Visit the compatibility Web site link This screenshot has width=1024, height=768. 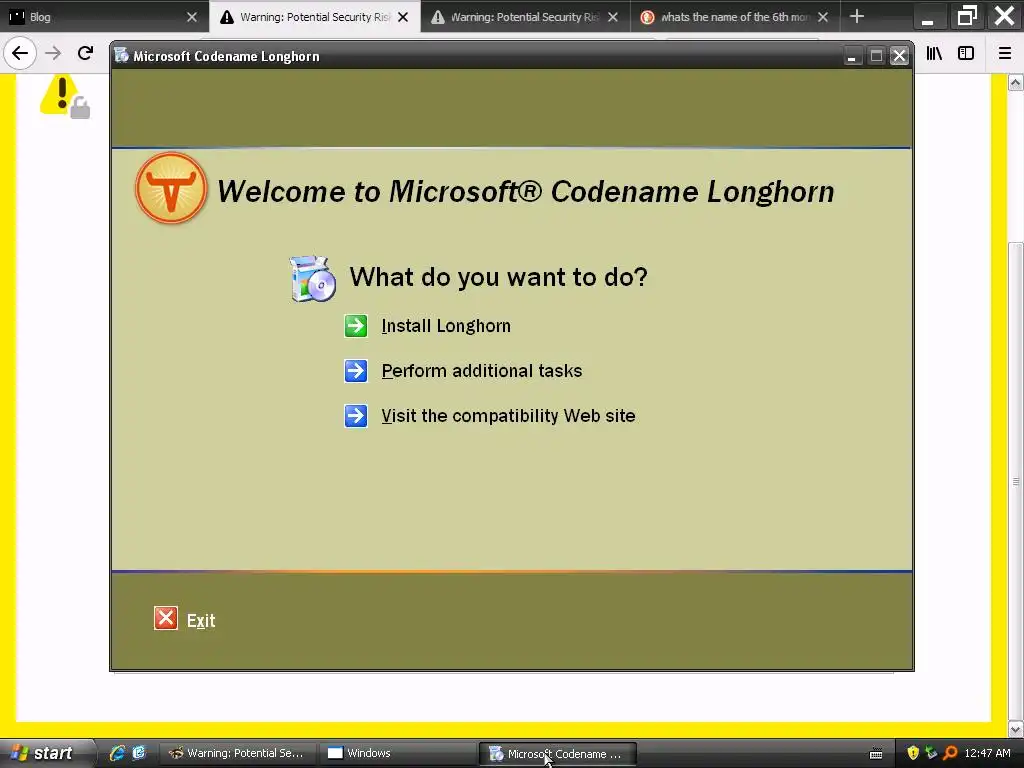click(508, 416)
